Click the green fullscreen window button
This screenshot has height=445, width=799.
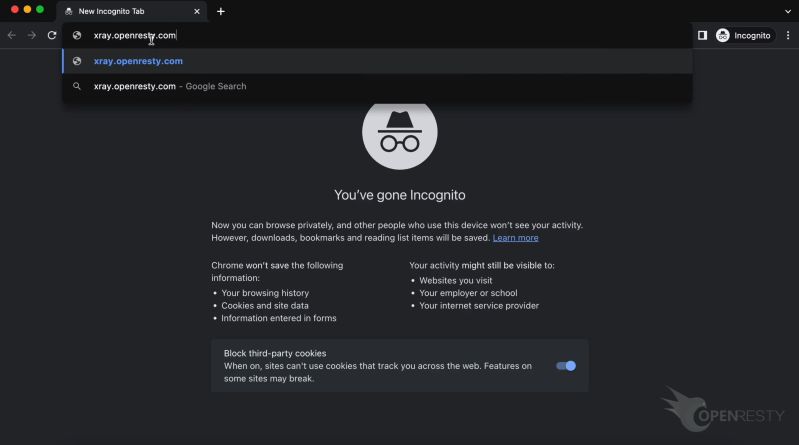[40, 9]
